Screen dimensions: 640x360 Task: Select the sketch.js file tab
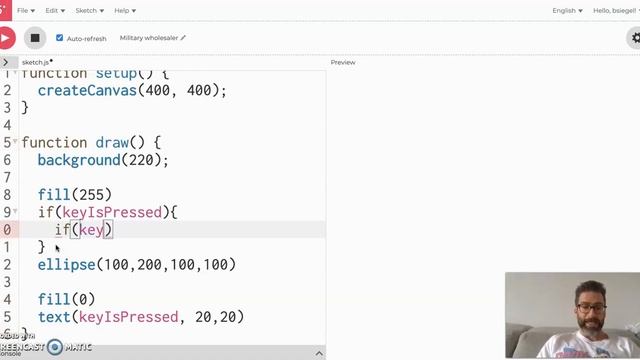coord(37,62)
